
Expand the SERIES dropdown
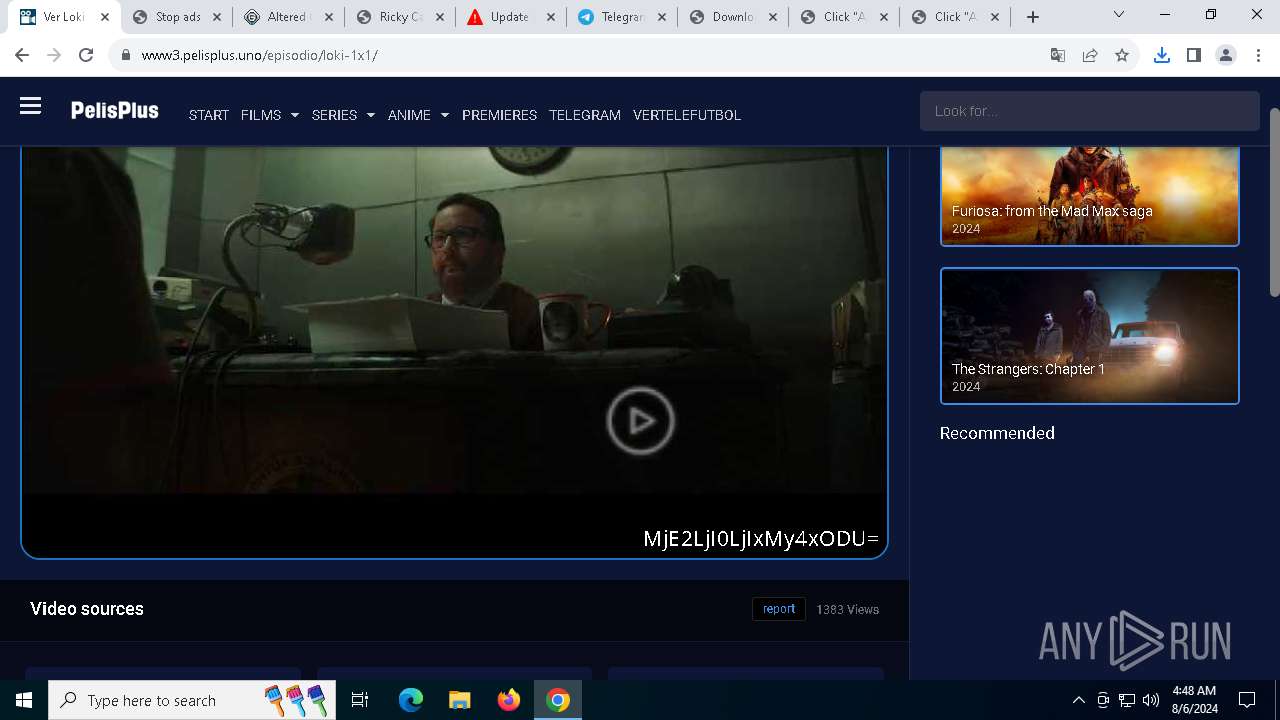[x=343, y=115]
